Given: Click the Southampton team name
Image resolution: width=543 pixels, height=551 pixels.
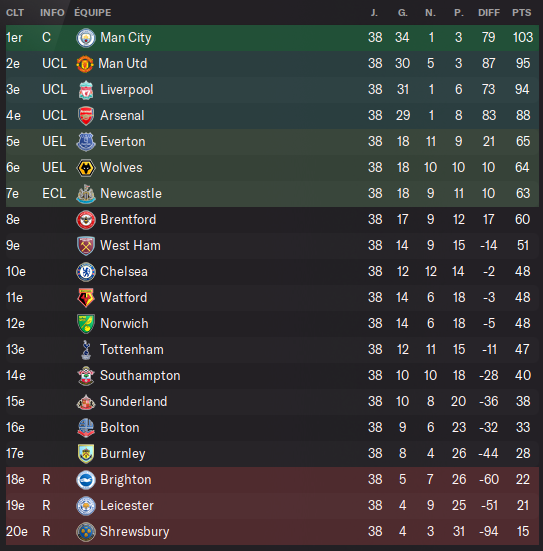Looking at the screenshot, I should click(x=140, y=376).
